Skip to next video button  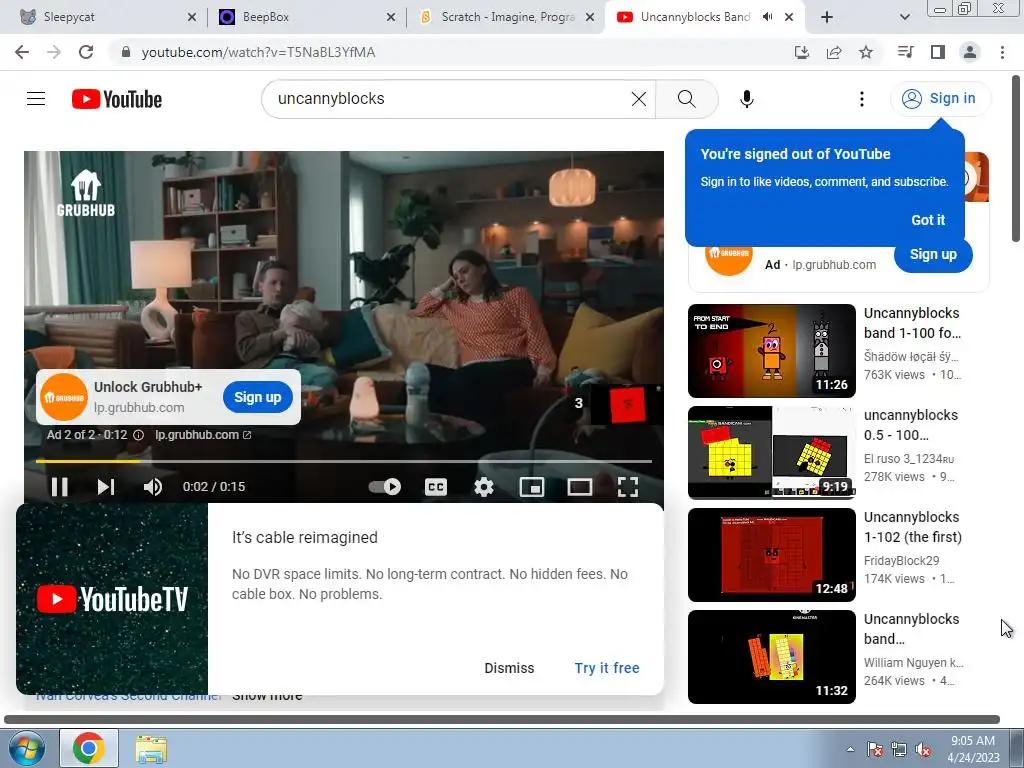coord(106,487)
